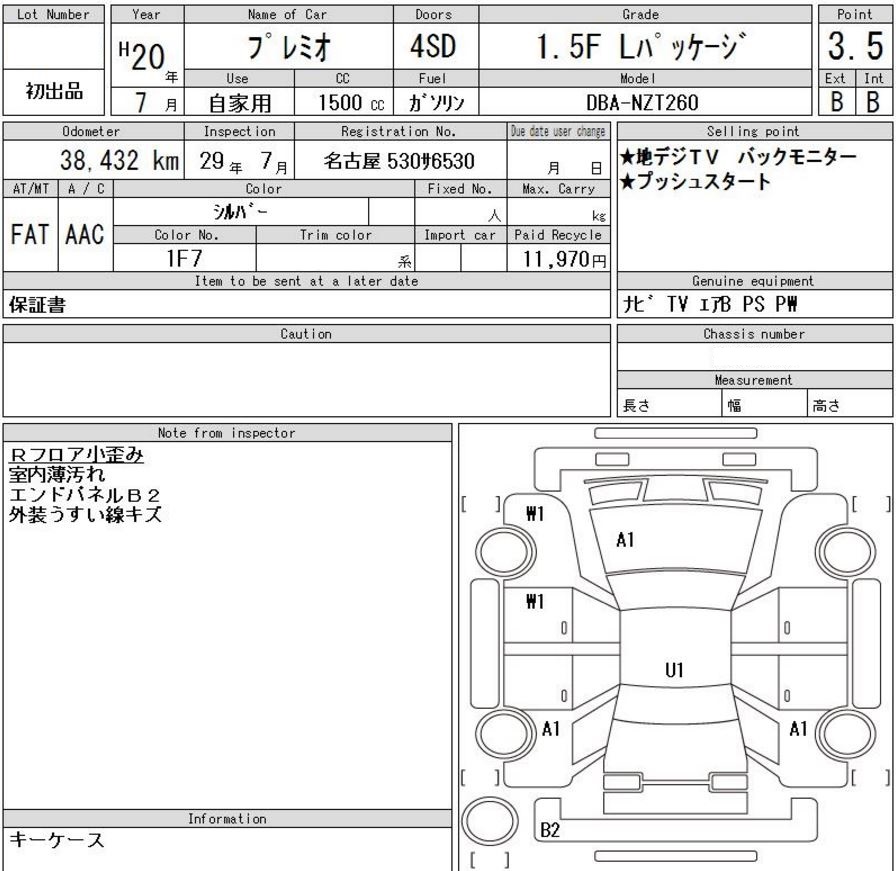896x871 pixels.
Task: Click the Rフロア小歪み underlined note
Action: [76, 454]
